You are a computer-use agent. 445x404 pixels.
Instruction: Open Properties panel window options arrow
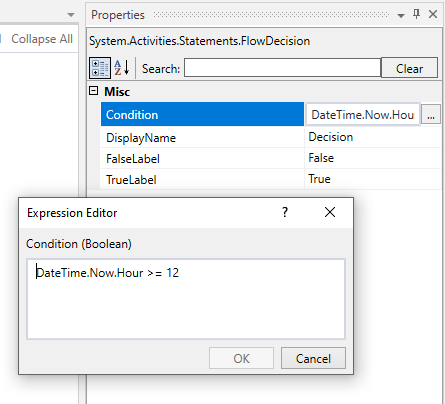[x=401, y=15]
